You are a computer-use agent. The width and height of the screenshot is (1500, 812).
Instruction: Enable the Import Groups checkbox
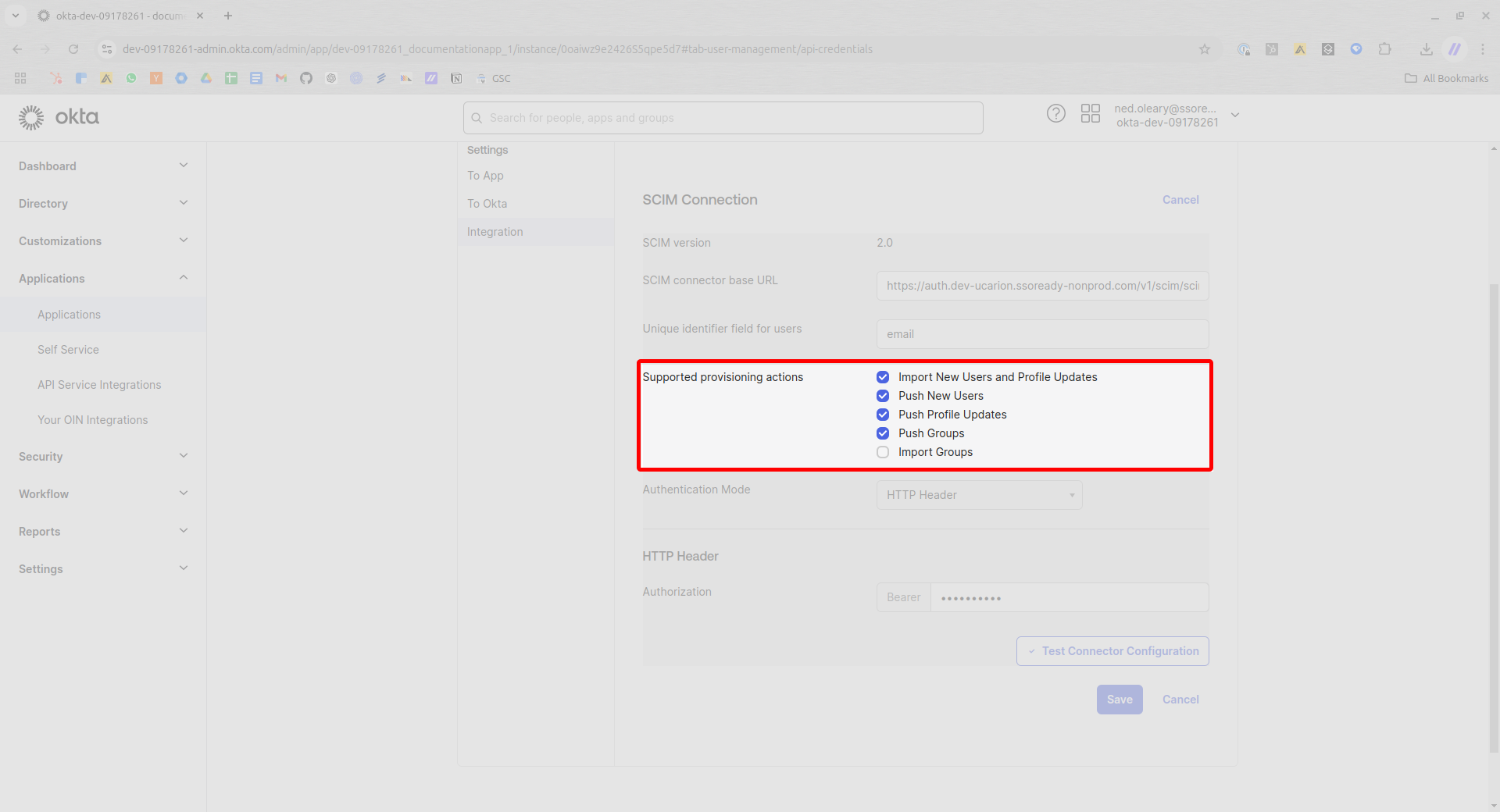(883, 452)
